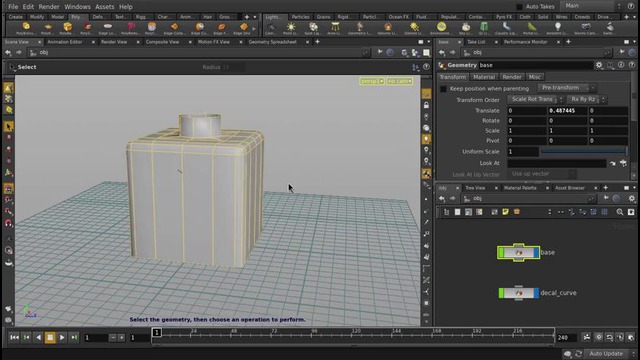Image resolution: width=640 pixels, height=360 pixels.
Task: Click the Caustic Light shelf tool
Action: coord(506,28)
